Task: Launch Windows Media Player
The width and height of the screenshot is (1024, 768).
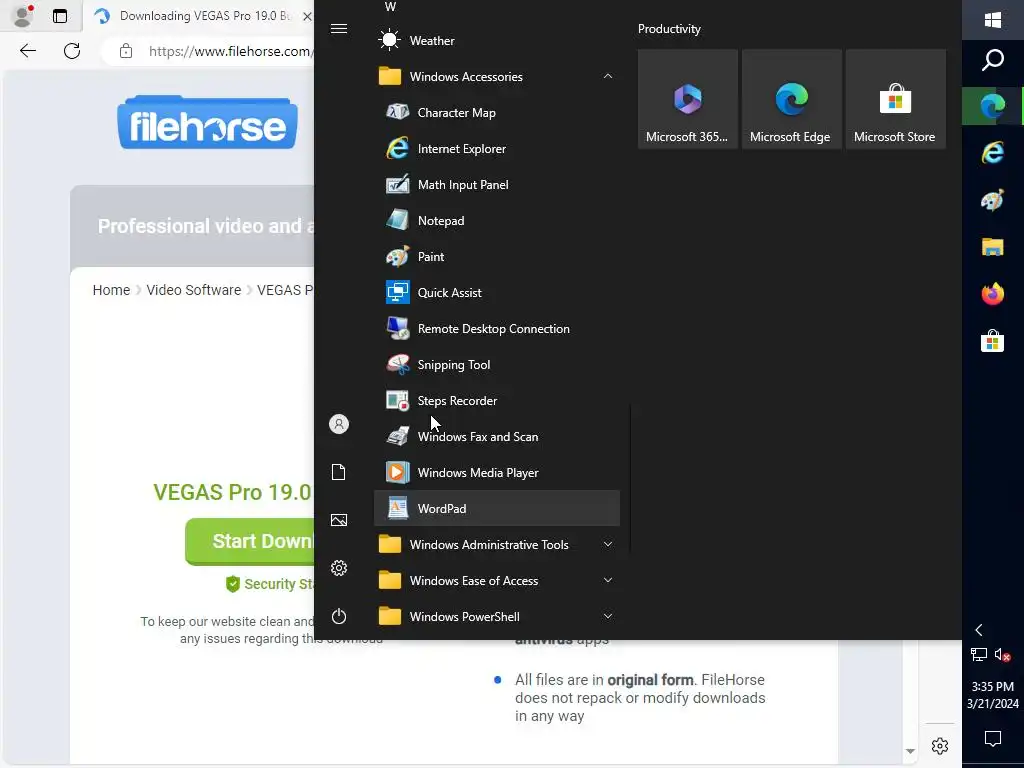Action: pyautogui.click(x=496, y=472)
